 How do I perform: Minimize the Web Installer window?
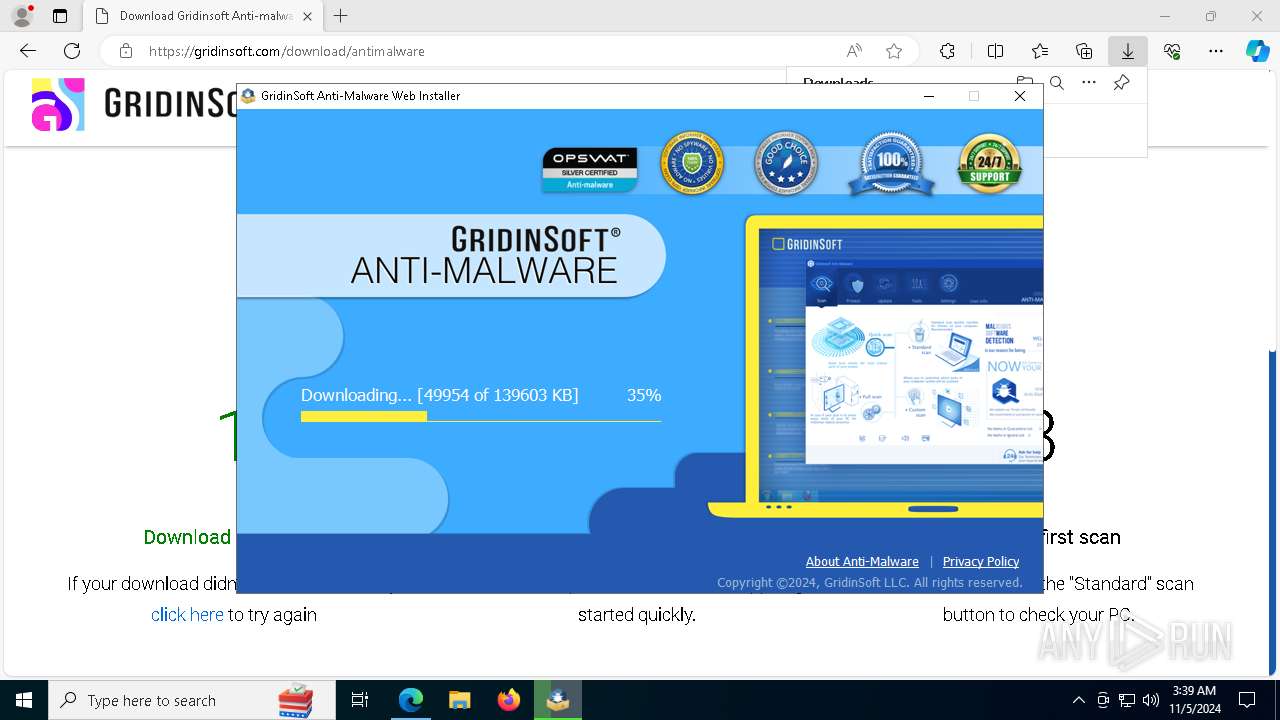929,96
